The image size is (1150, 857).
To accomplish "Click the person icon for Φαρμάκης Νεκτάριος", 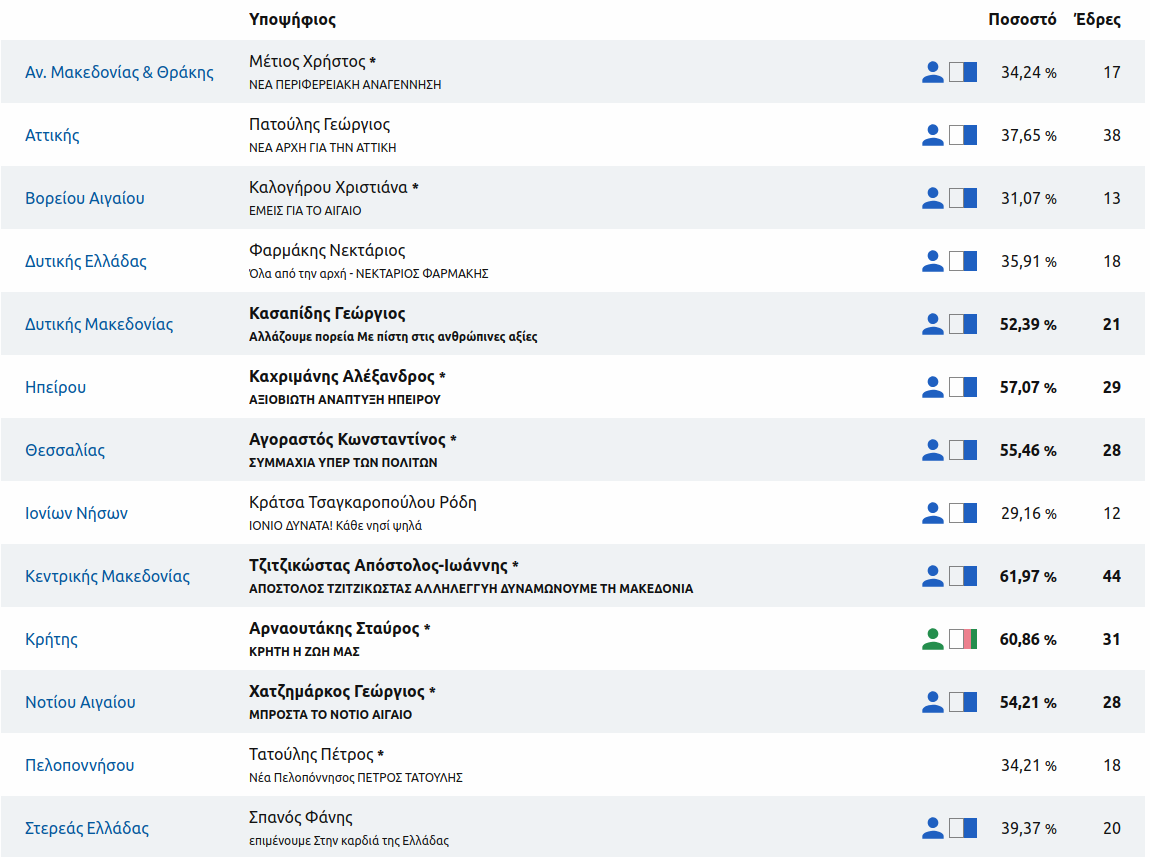I will [932, 261].
